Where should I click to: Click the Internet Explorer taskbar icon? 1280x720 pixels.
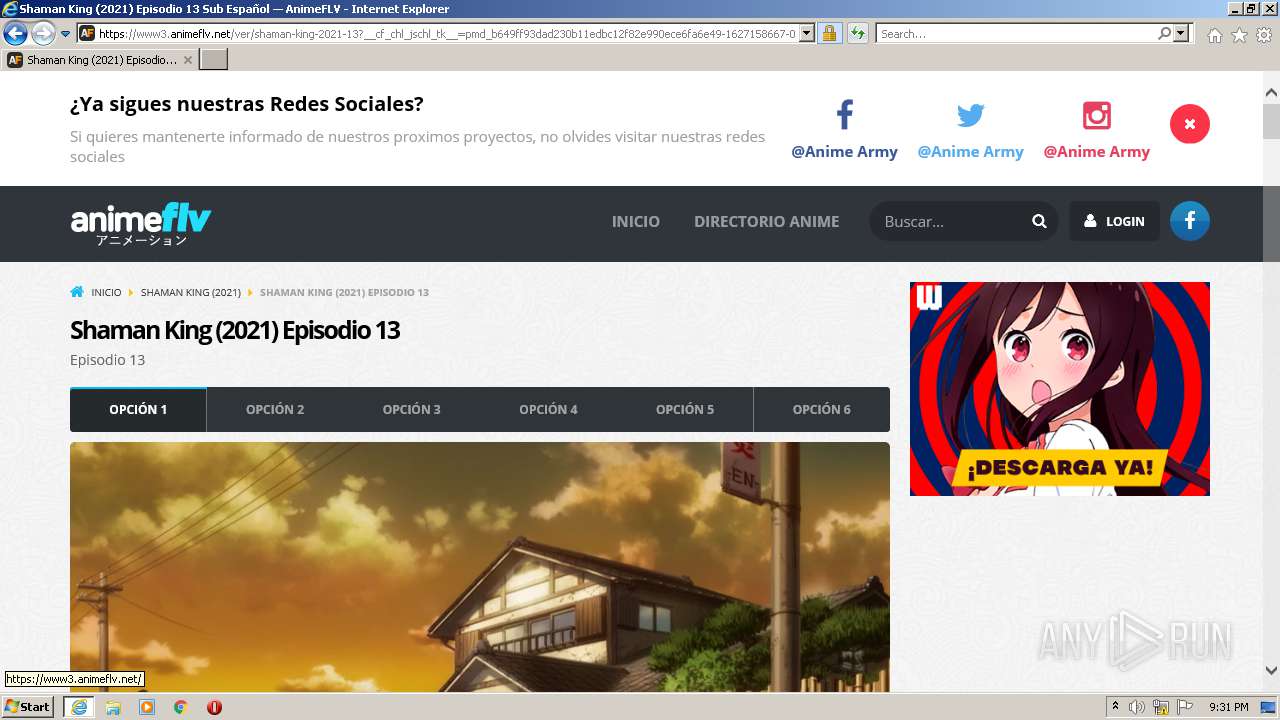click(x=78, y=707)
